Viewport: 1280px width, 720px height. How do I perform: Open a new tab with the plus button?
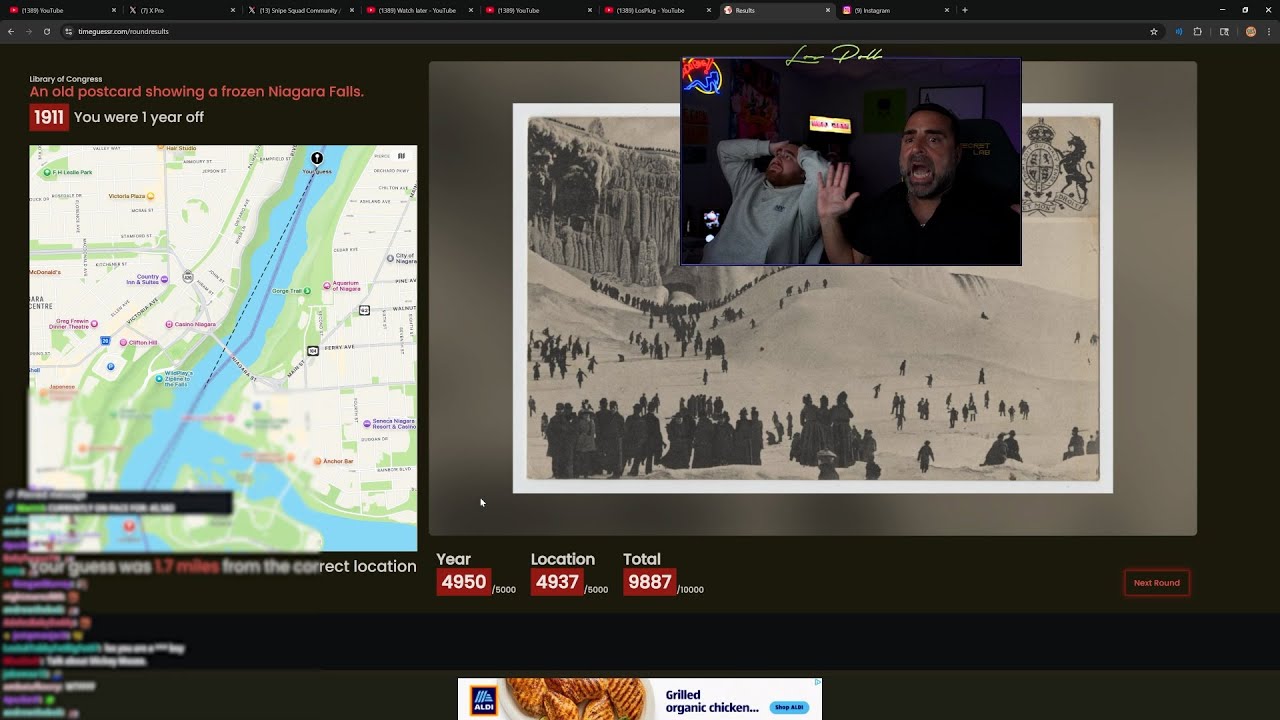(x=964, y=10)
